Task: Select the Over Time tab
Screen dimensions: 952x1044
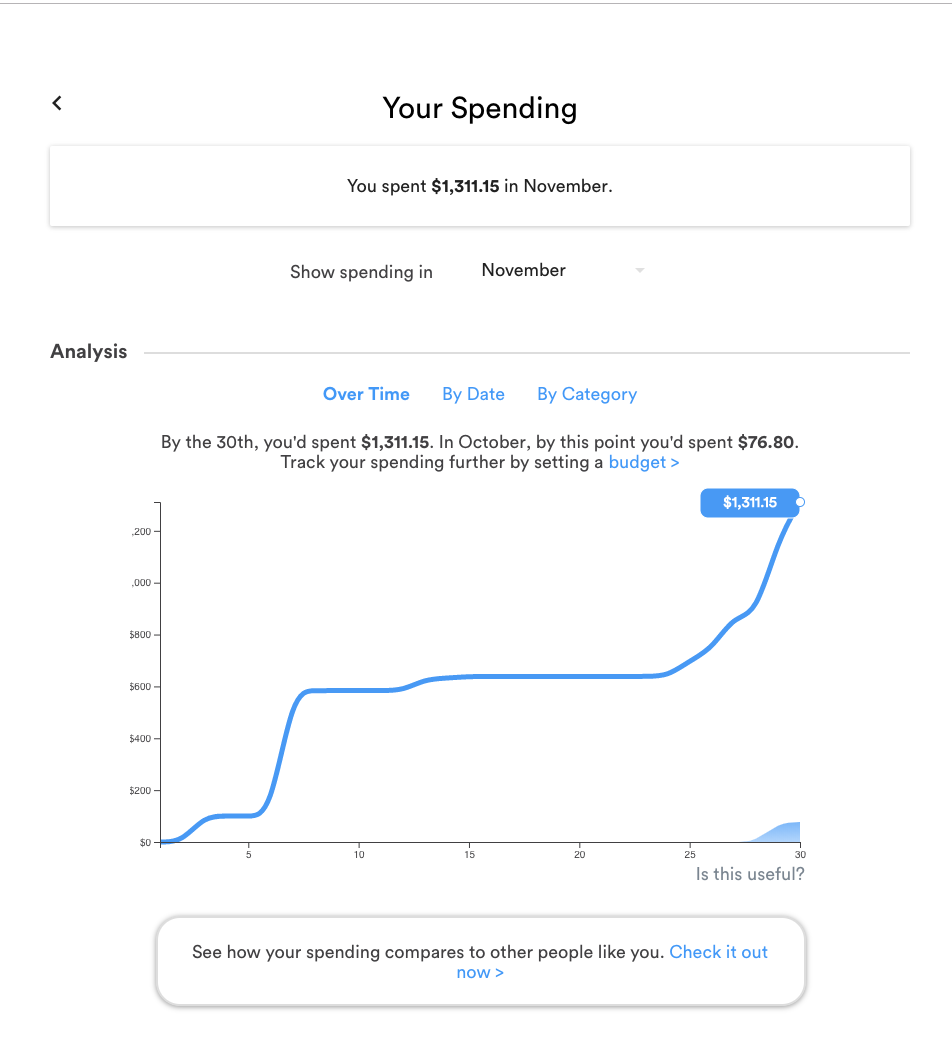Action: 366,394
